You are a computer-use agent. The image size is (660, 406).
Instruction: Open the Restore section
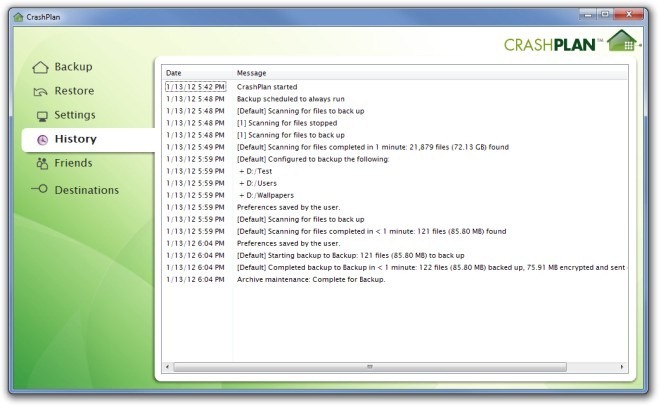[74, 91]
